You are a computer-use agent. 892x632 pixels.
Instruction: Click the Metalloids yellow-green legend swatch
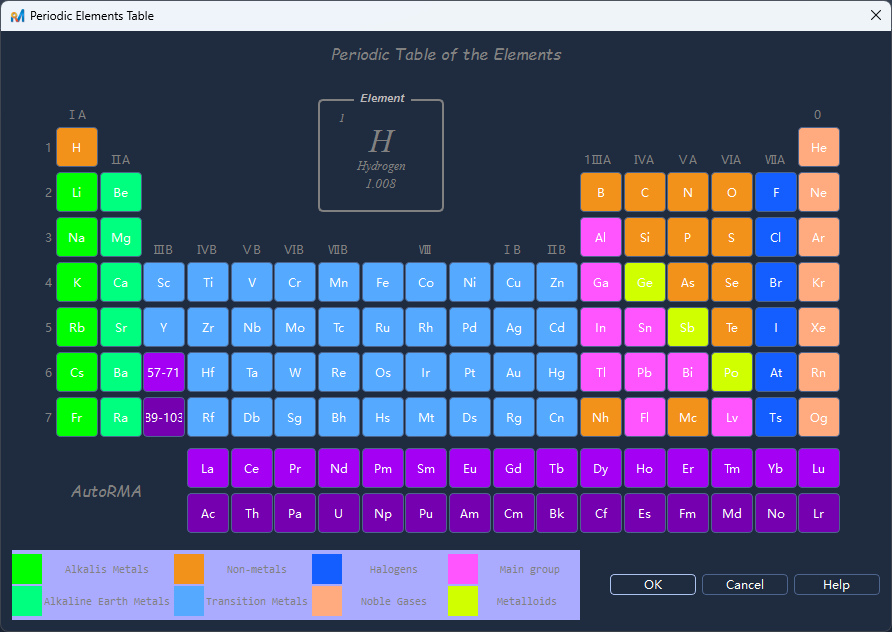click(463, 601)
